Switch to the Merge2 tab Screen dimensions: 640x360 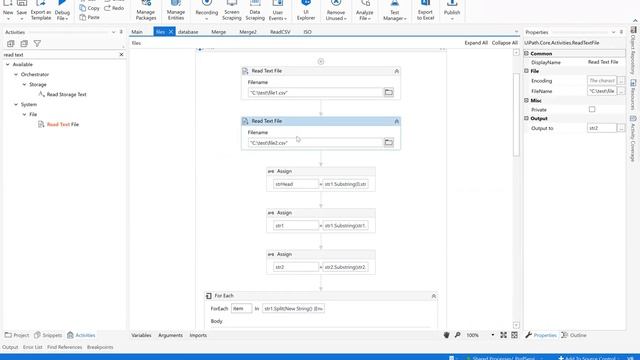click(x=248, y=32)
